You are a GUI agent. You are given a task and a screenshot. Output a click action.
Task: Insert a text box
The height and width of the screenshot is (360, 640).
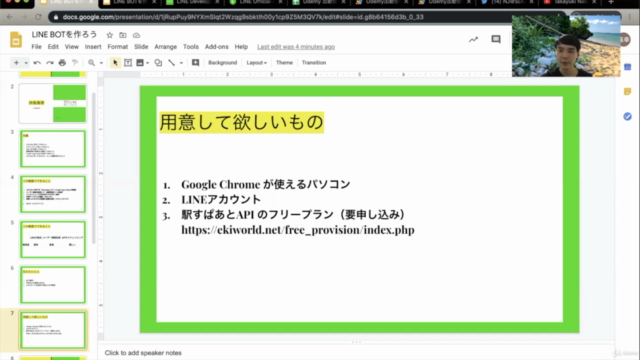point(128,62)
